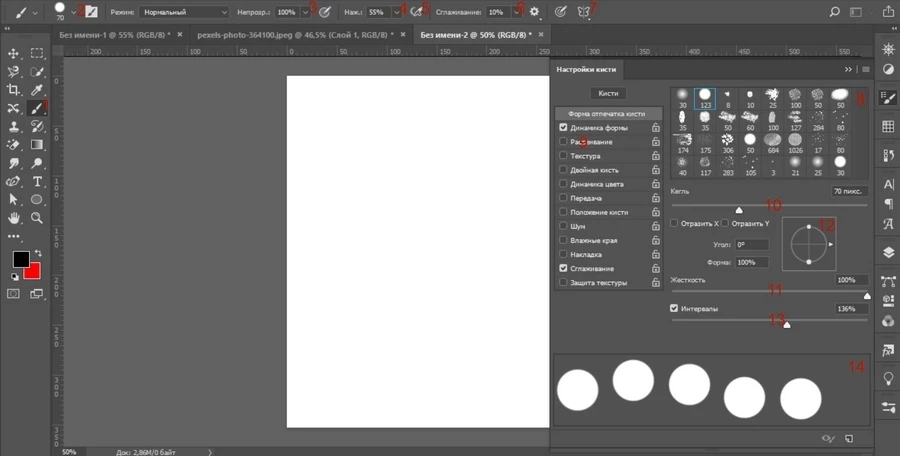Image resolution: width=900 pixels, height=456 pixels.
Task: Click the Кисти button
Action: click(608, 93)
